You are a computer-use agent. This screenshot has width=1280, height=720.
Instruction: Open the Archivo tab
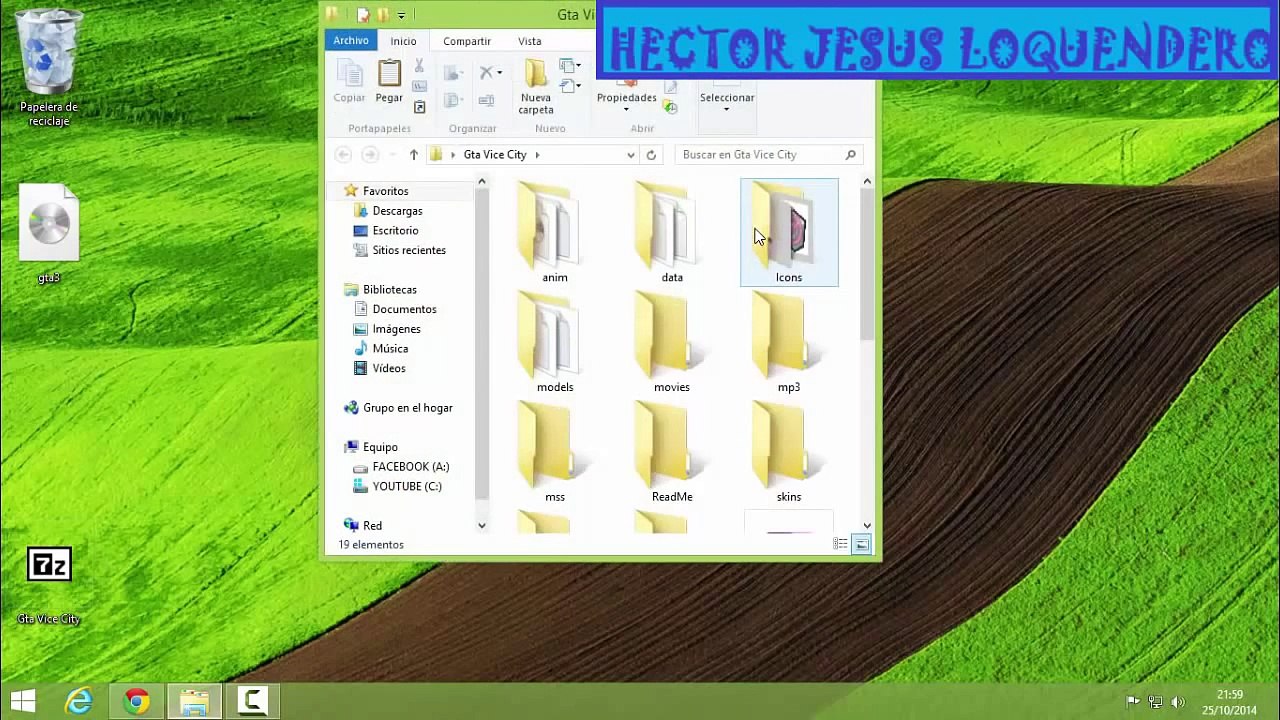[x=351, y=40]
